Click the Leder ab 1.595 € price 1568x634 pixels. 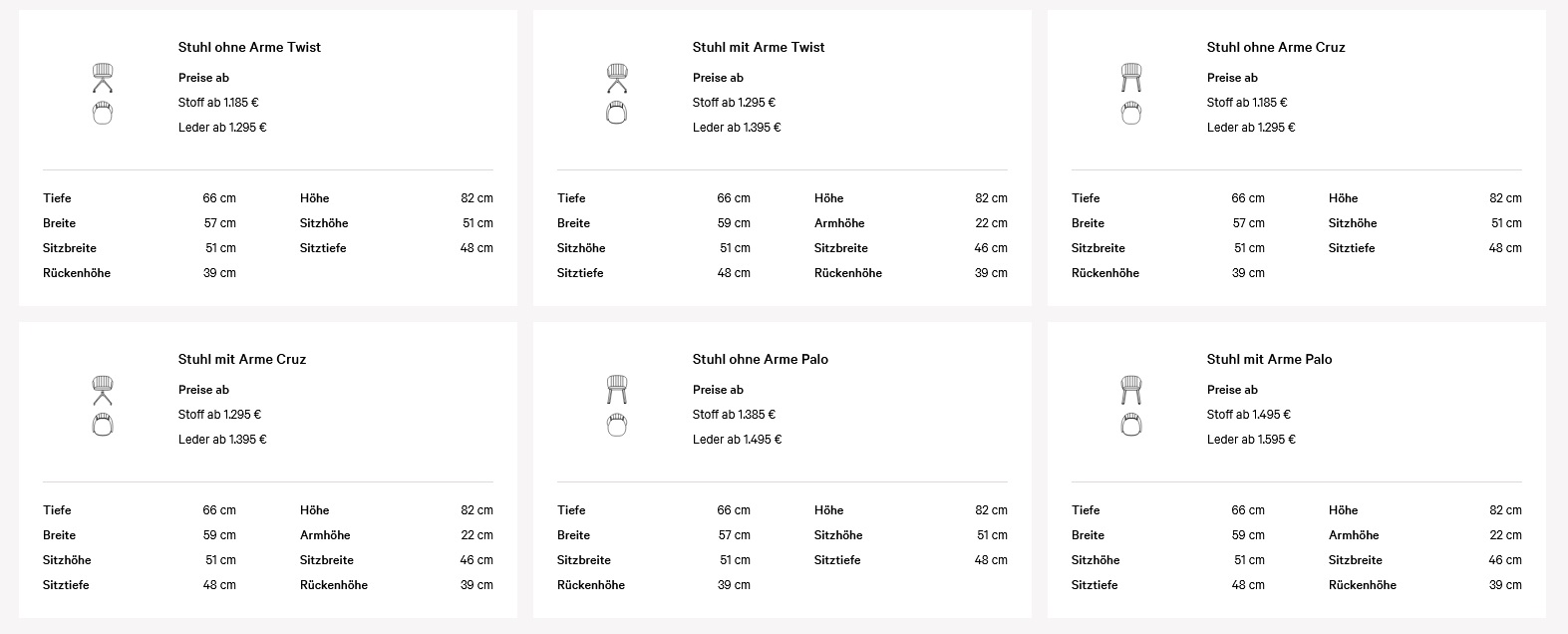coord(1251,440)
